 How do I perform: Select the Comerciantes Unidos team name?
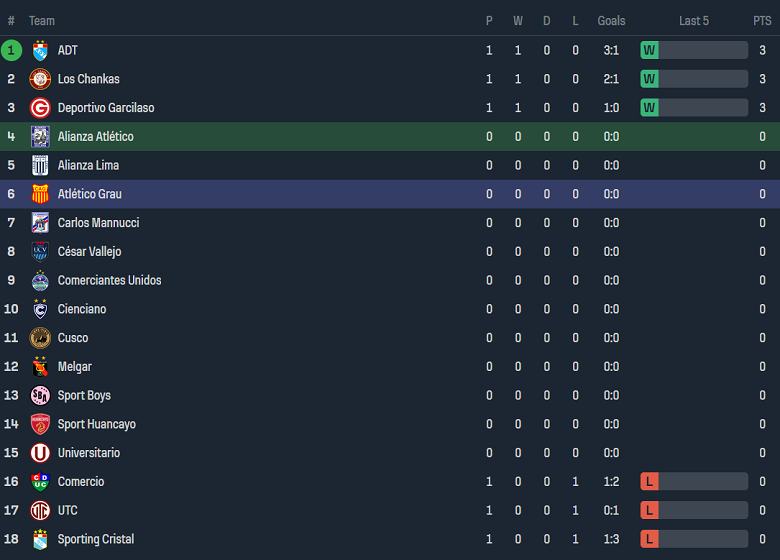pos(109,281)
